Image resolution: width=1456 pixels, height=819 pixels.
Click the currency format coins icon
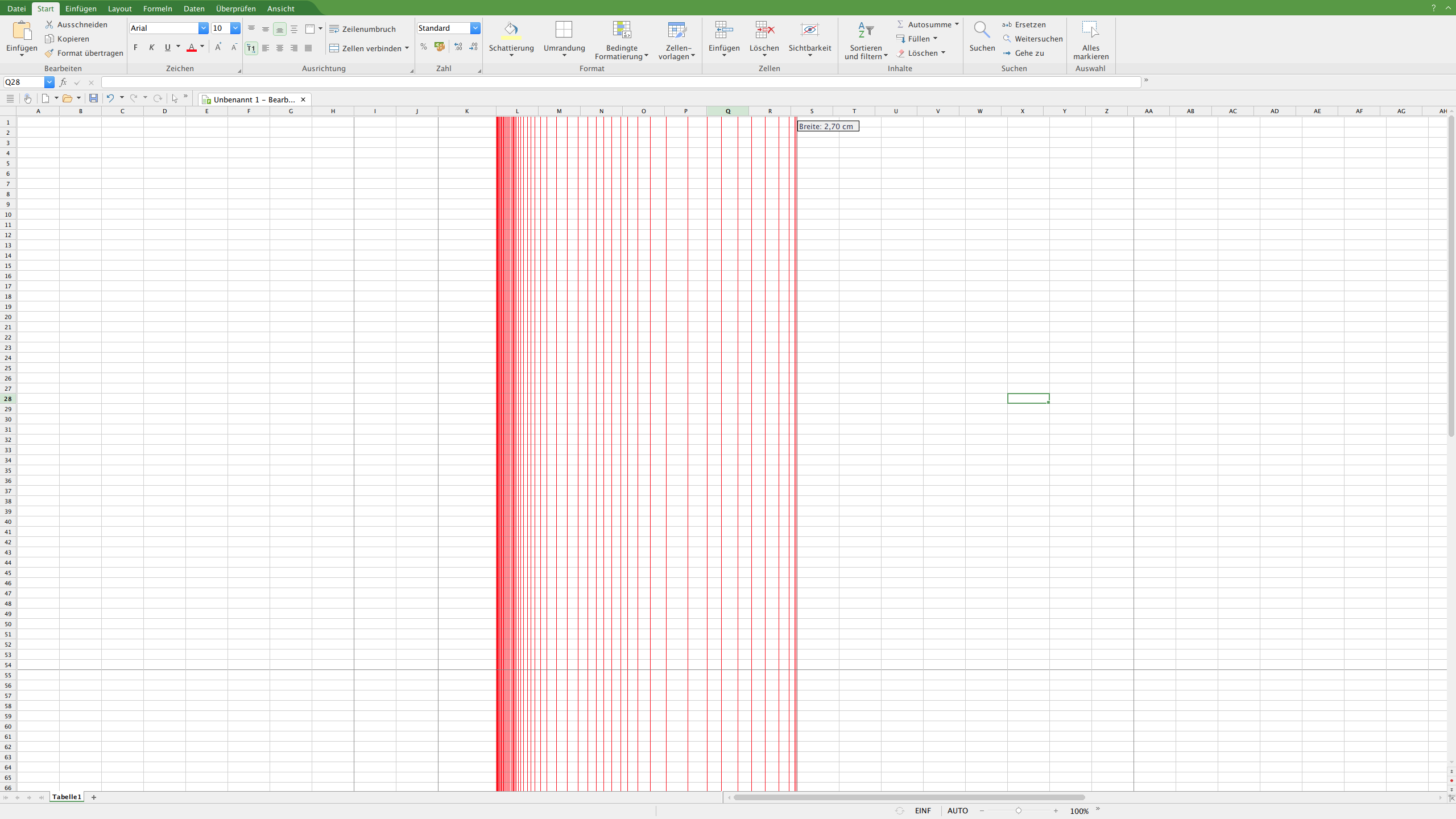[x=439, y=47]
